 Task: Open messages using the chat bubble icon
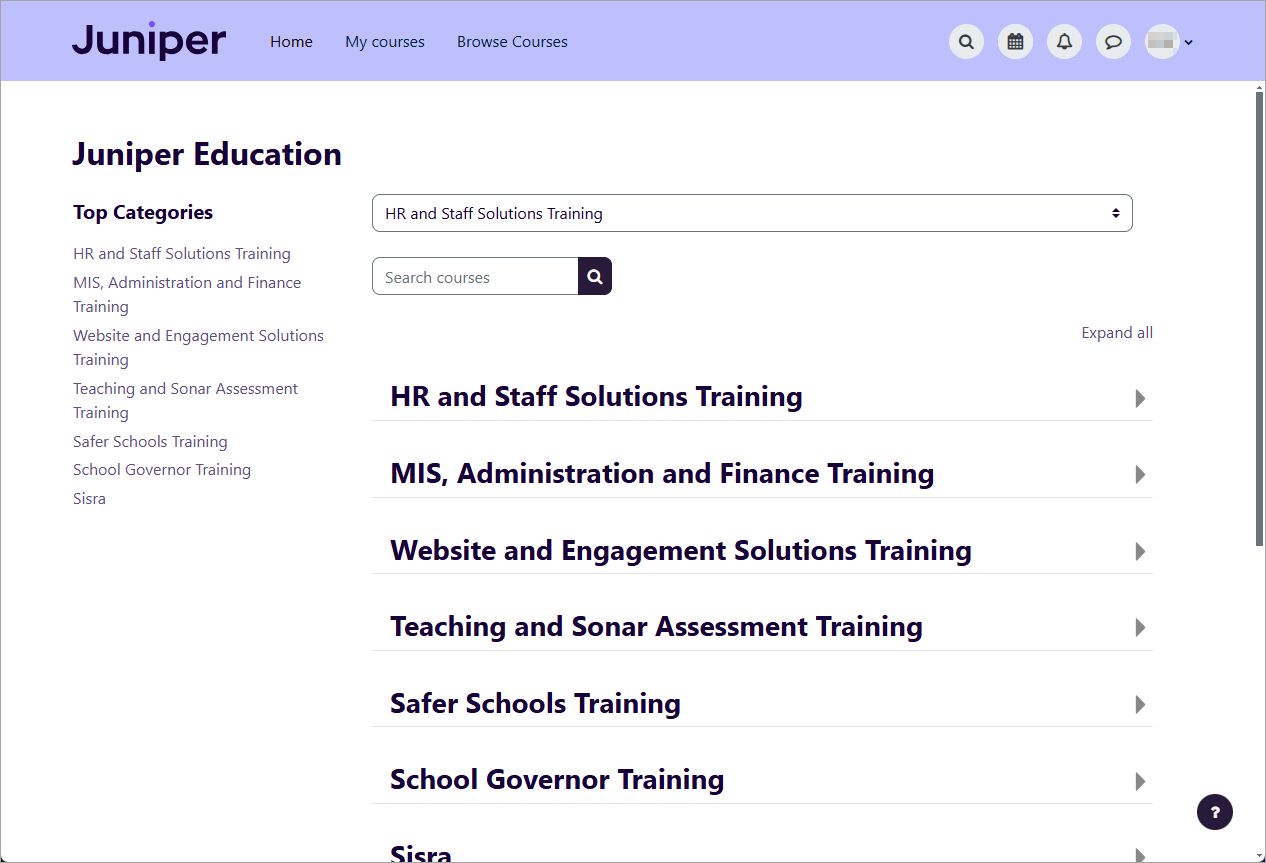1113,41
